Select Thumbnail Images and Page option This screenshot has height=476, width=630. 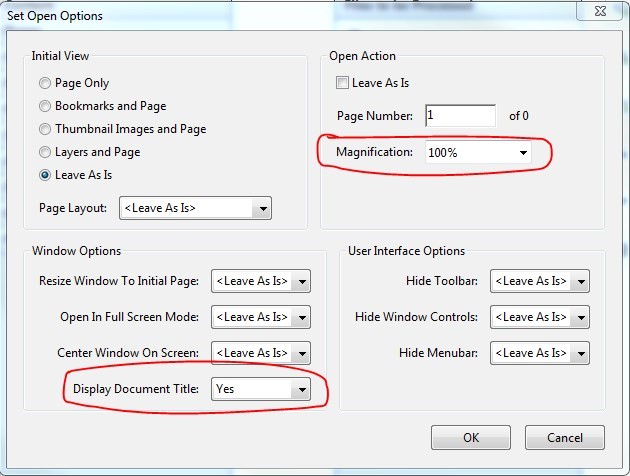[x=45, y=129]
